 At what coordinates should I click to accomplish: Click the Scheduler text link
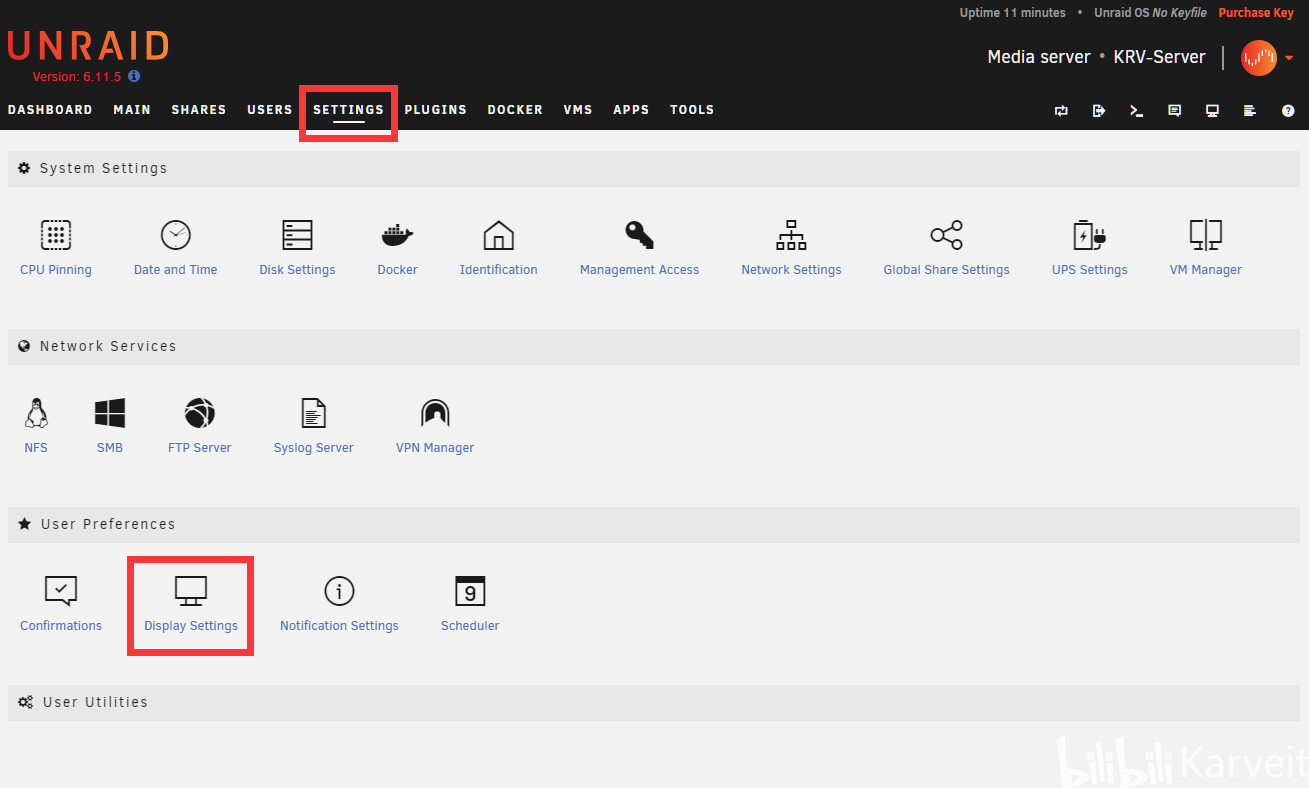pos(470,626)
